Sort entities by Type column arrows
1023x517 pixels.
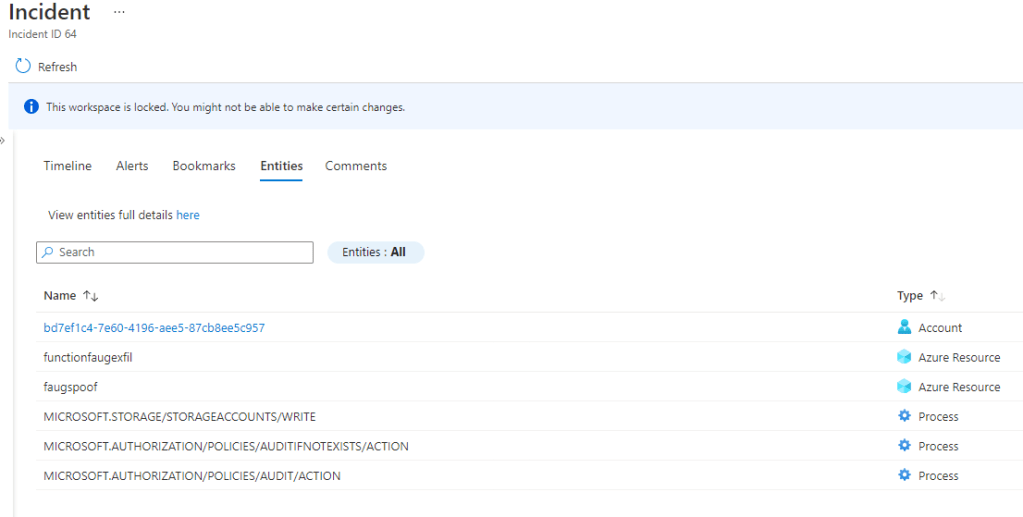pyautogui.click(x=936, y=296)
